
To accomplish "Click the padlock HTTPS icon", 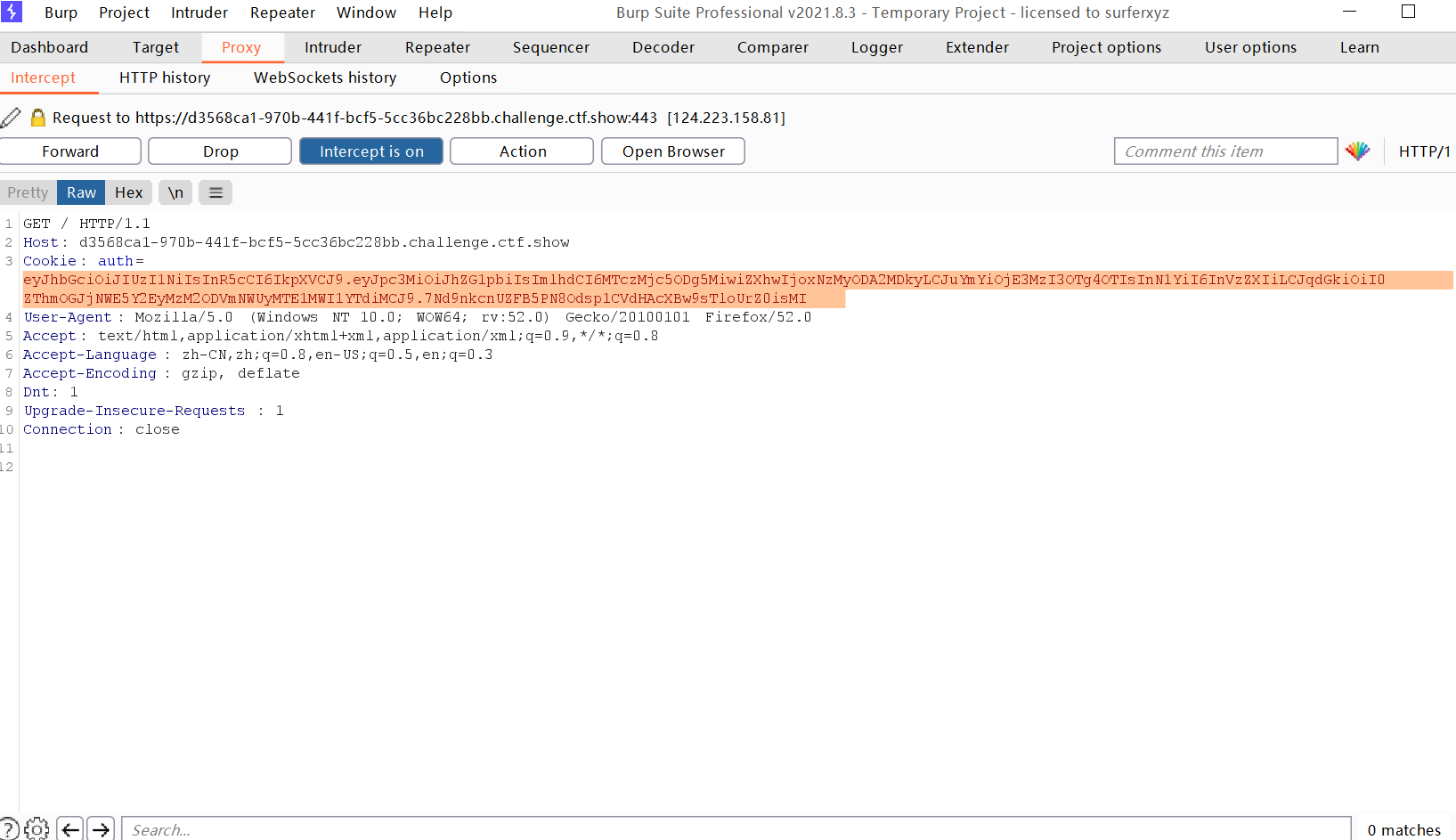I will pyautogui.click(x=38, y=118).
